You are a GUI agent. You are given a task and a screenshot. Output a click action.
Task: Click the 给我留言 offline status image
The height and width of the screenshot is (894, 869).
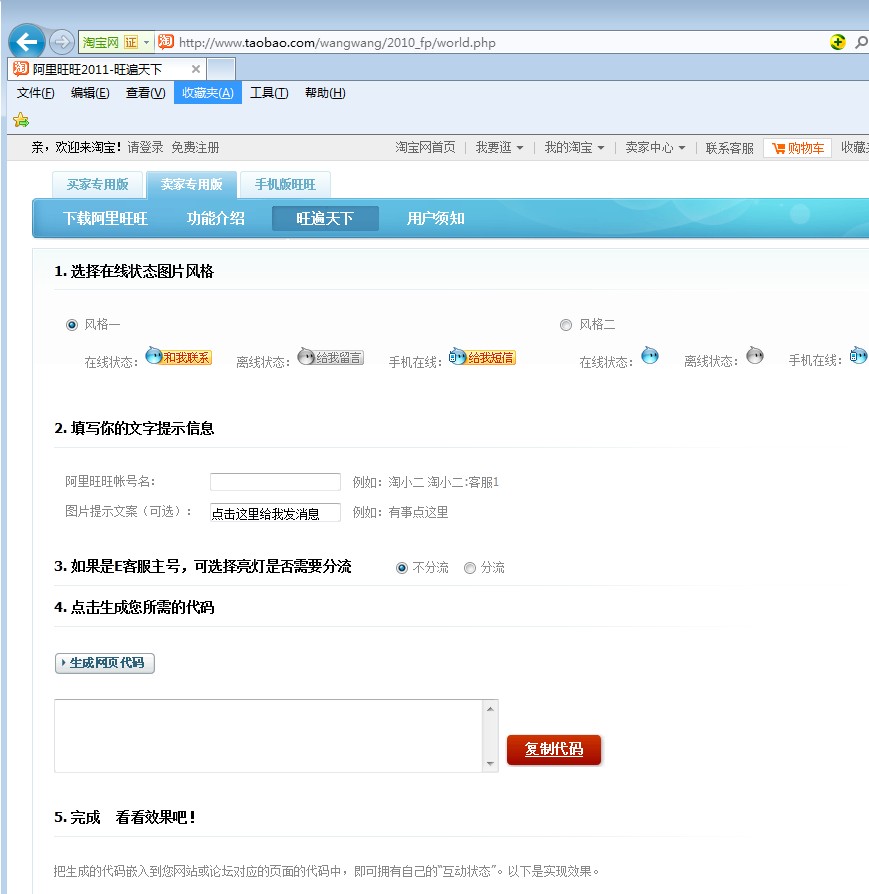pos(331,357)
